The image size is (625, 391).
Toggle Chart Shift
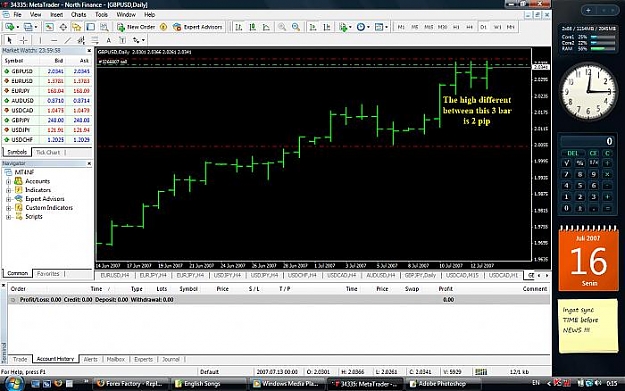point(327,27)
